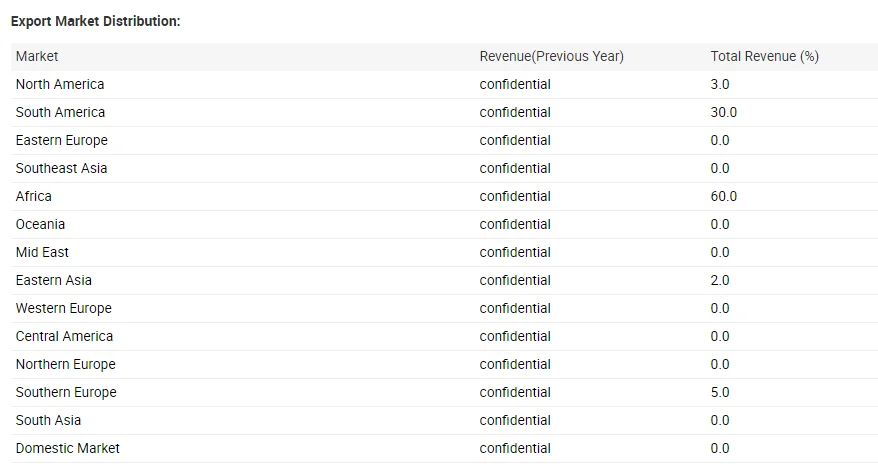The image size is (878, 474).
Task: Select the Market column header
Action: click(37, 56)
